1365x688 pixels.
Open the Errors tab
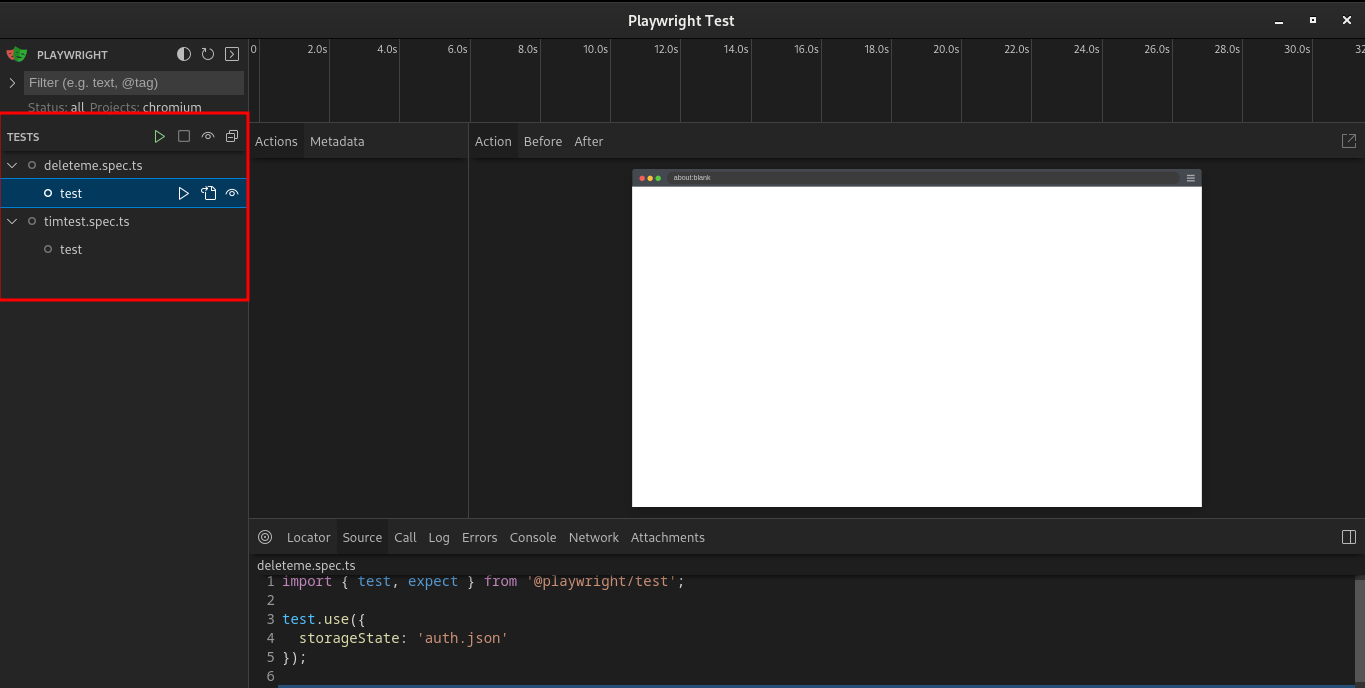pos(479,537)
